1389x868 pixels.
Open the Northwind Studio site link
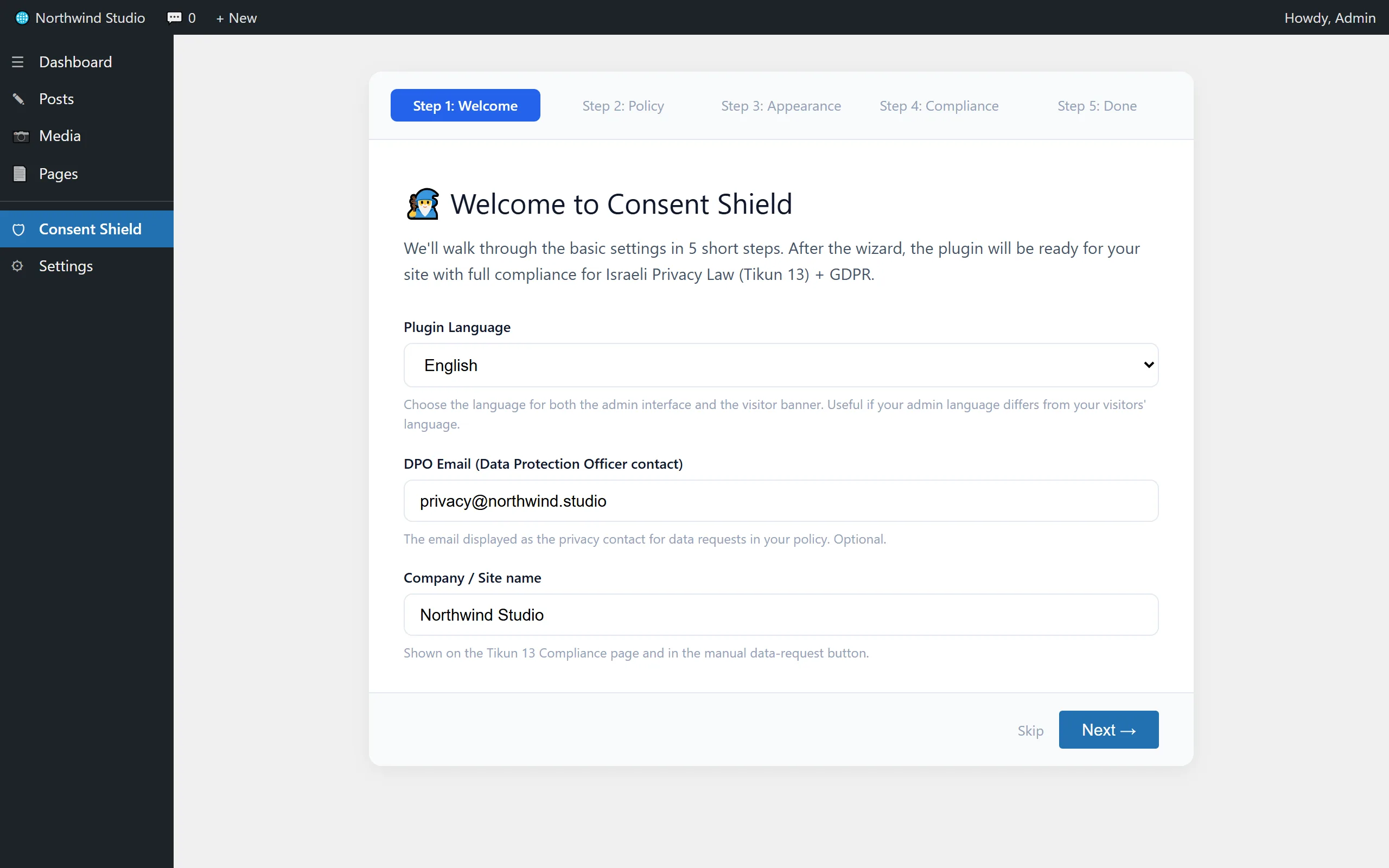tap(90, 18)
